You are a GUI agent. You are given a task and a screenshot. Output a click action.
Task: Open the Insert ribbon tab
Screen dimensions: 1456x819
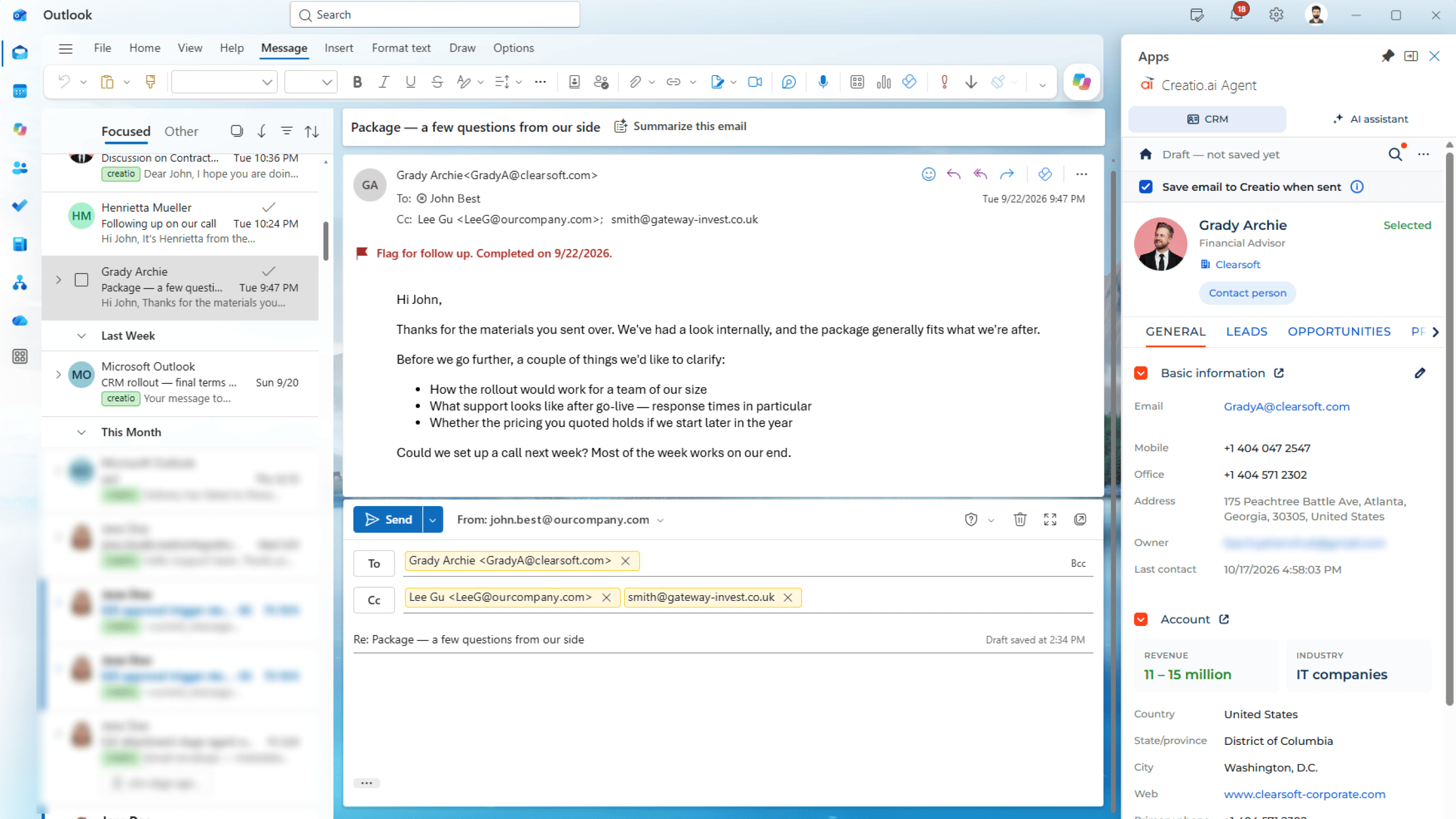click(x=338, y=48)
